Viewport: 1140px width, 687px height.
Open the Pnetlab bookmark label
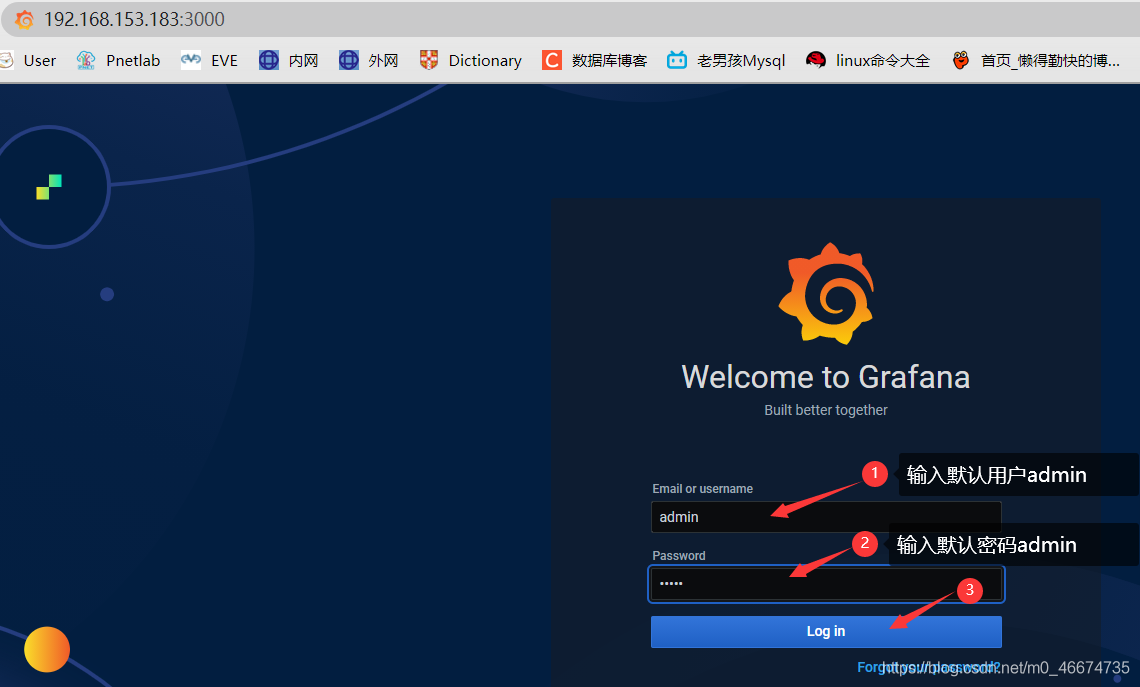133,60
